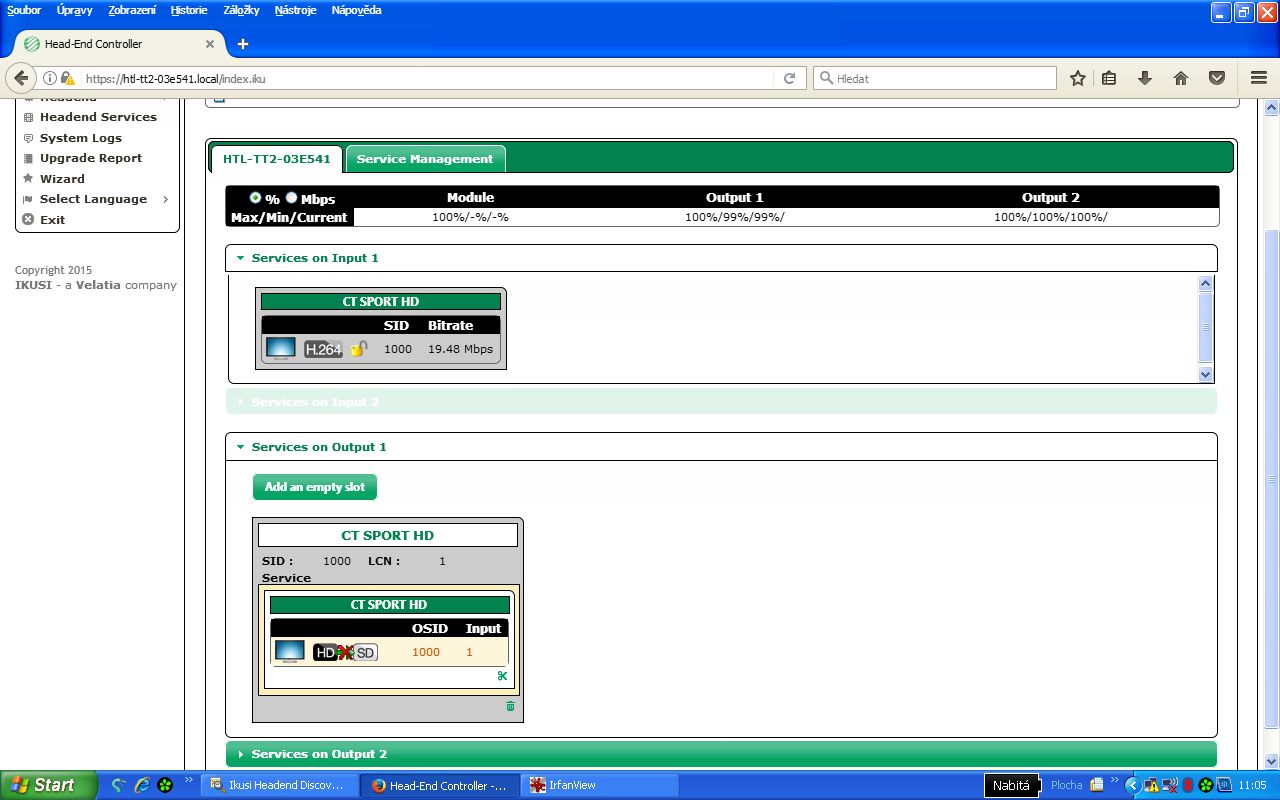Delete the output slot with the trash icon
The width and height of the screenshot is (1280, 800).
click(510, 706)
